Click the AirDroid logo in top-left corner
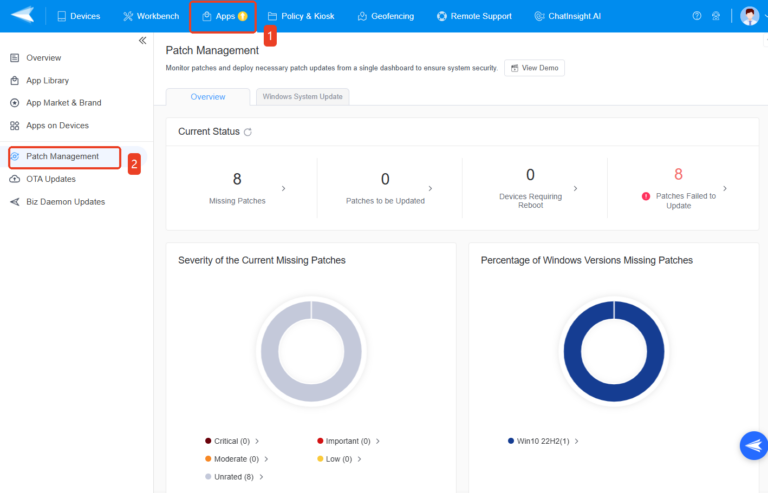Viewport: 768px width, 493px height. point(22,16)
